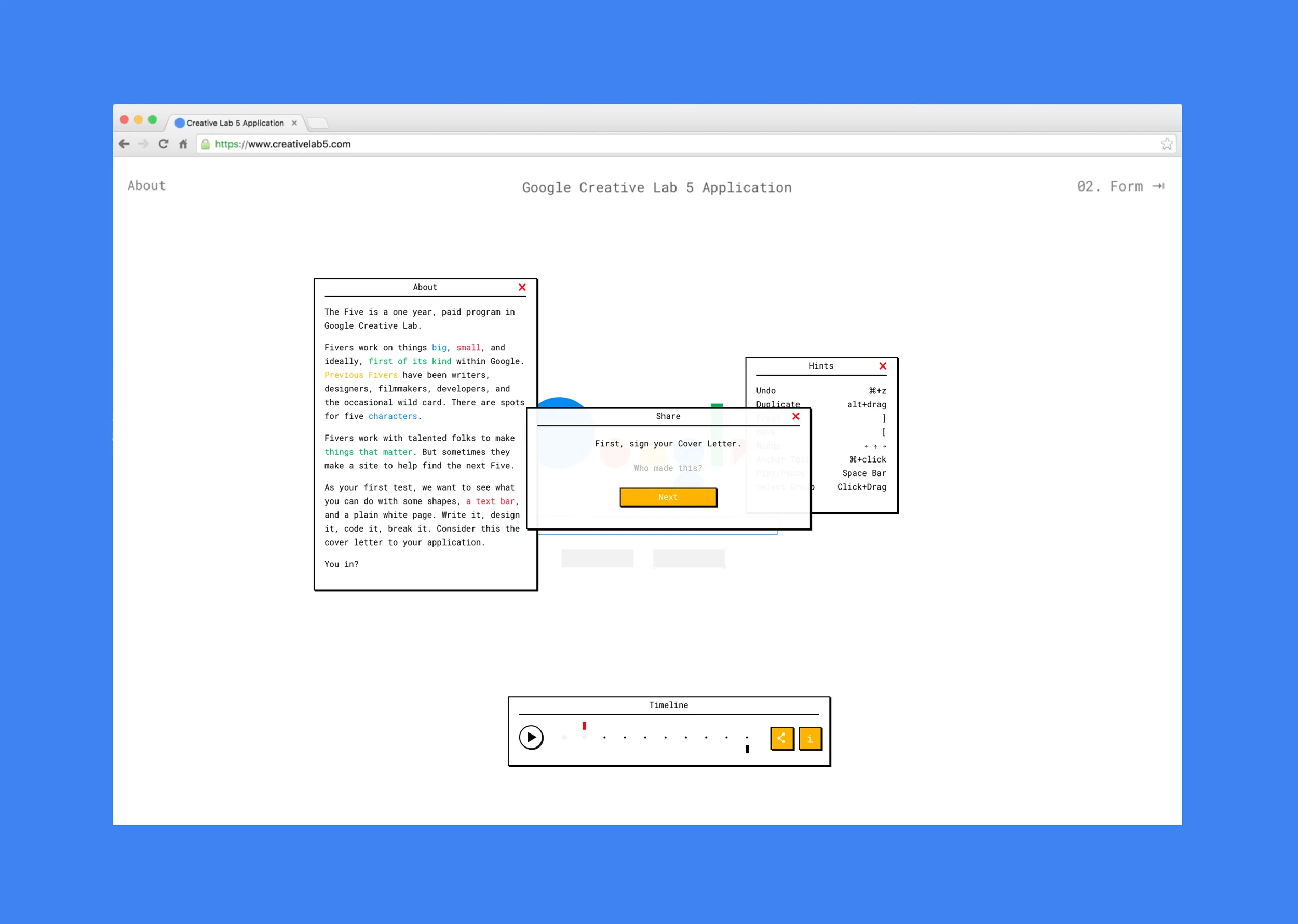Click the black timeline end marker
1298x924 pixels.
click(747, 749)
